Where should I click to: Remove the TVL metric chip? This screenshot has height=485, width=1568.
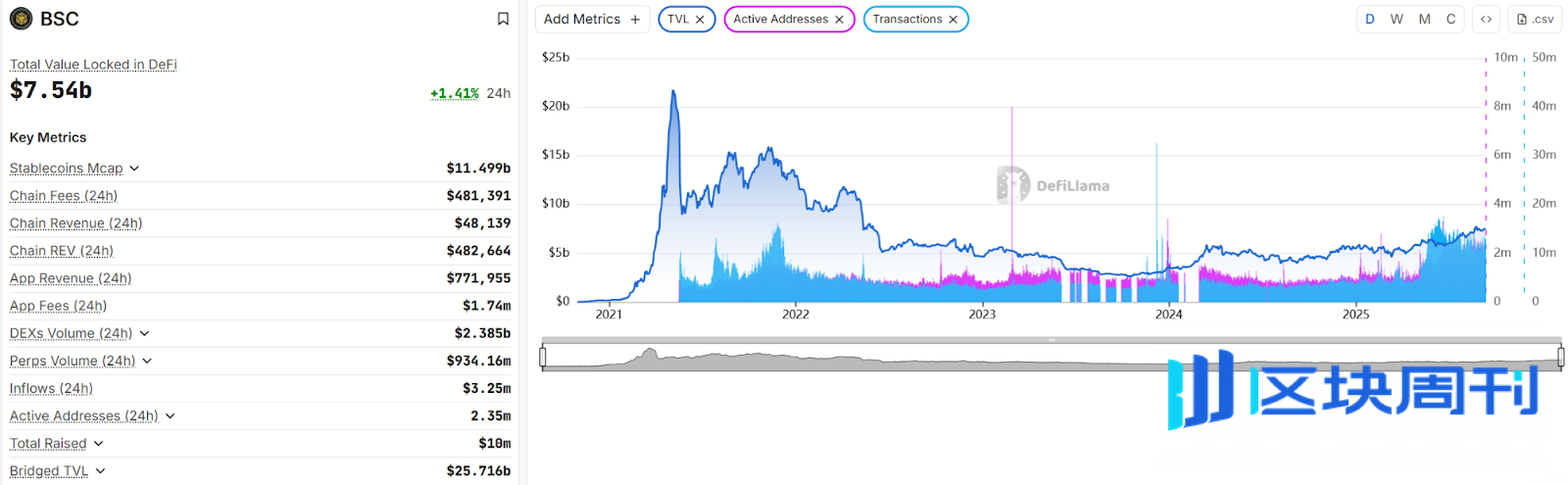coord(700,20)
